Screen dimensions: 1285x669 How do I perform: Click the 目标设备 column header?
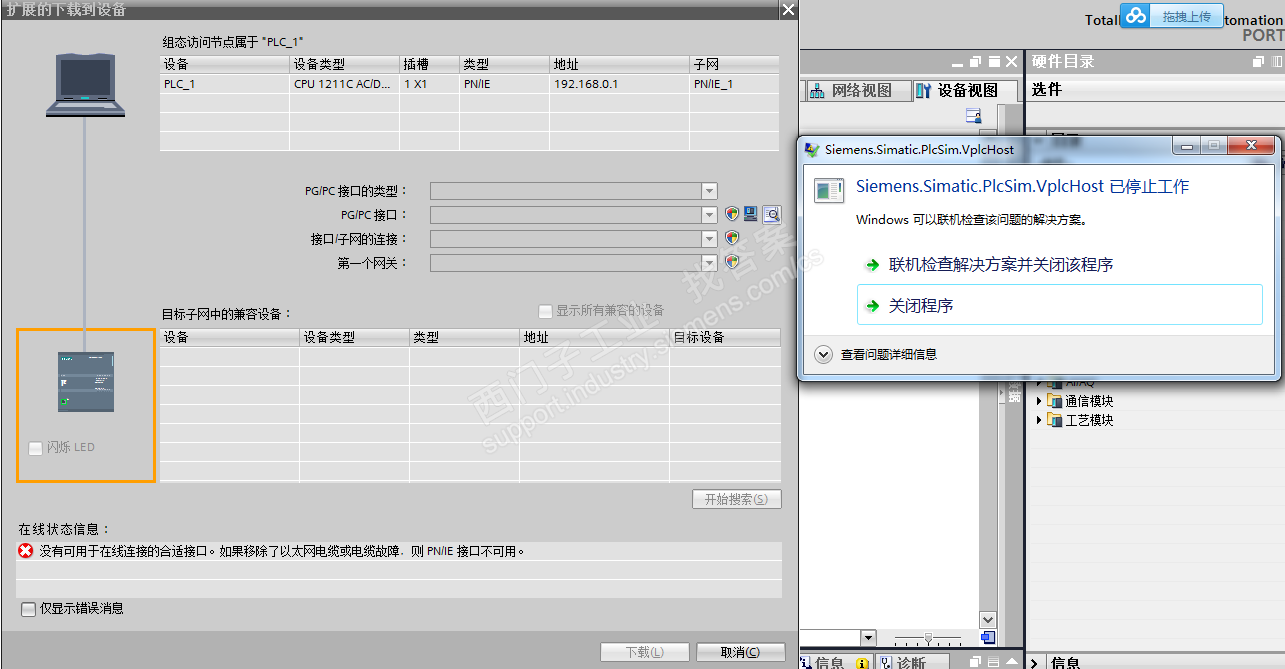(724, 338)
